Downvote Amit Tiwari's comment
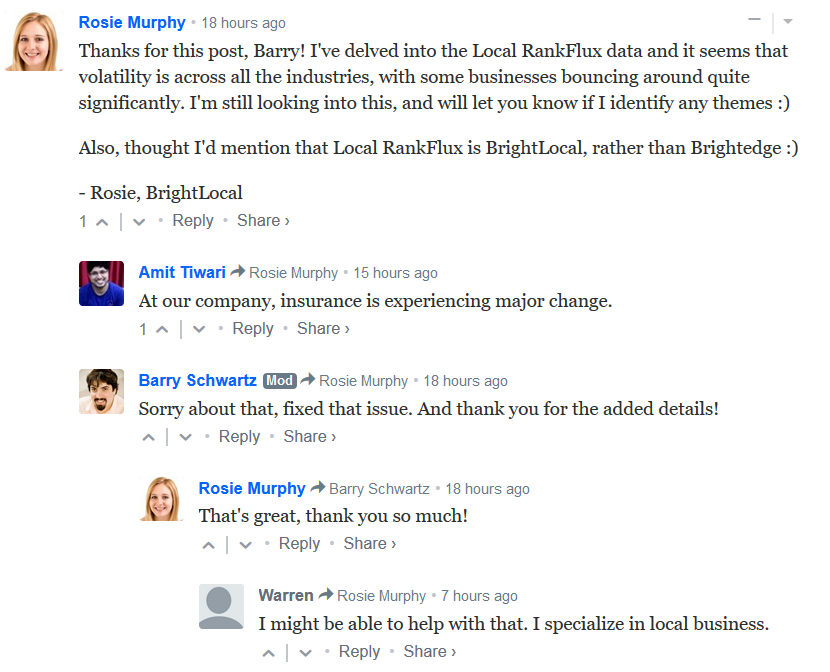 (x=199, y=330)
